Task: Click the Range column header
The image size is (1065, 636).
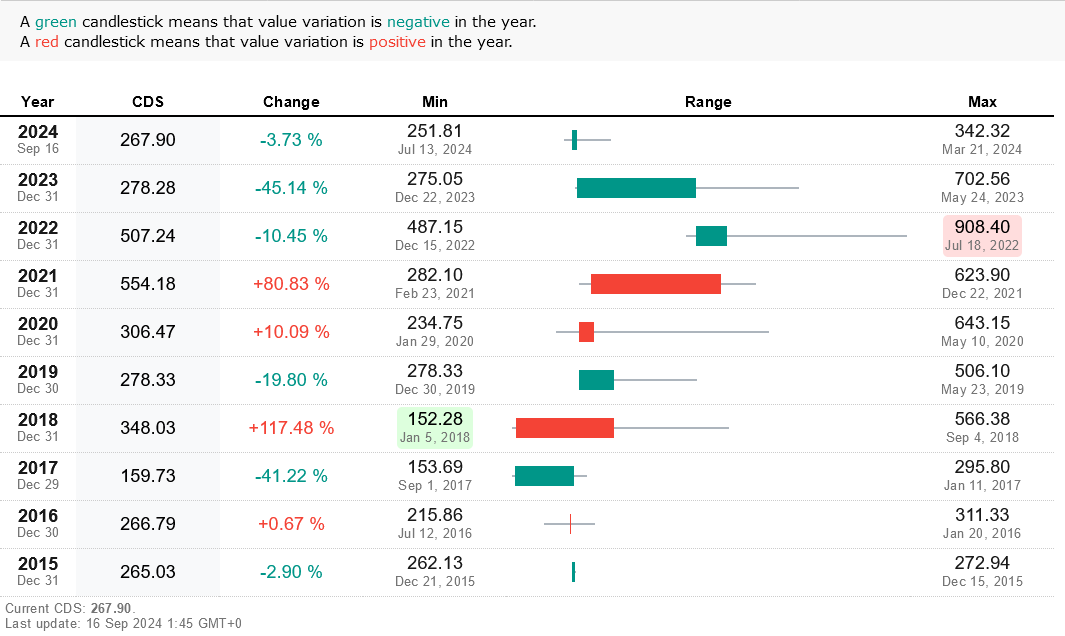Action: (708, 102)
